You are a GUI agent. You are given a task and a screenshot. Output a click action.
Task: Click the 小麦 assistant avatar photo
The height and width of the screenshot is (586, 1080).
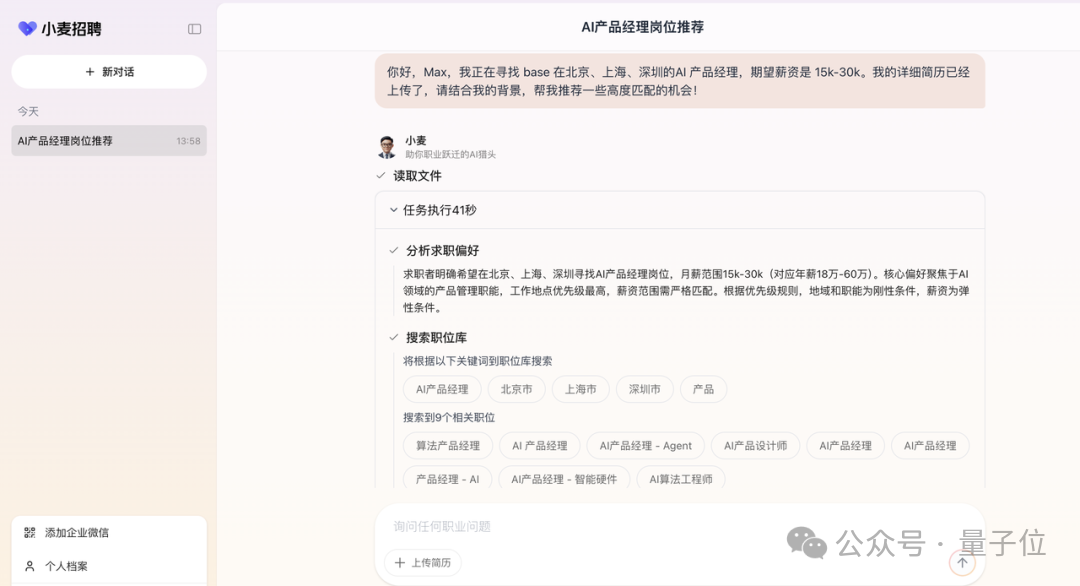pyautogui.click(x=387, y=147)
